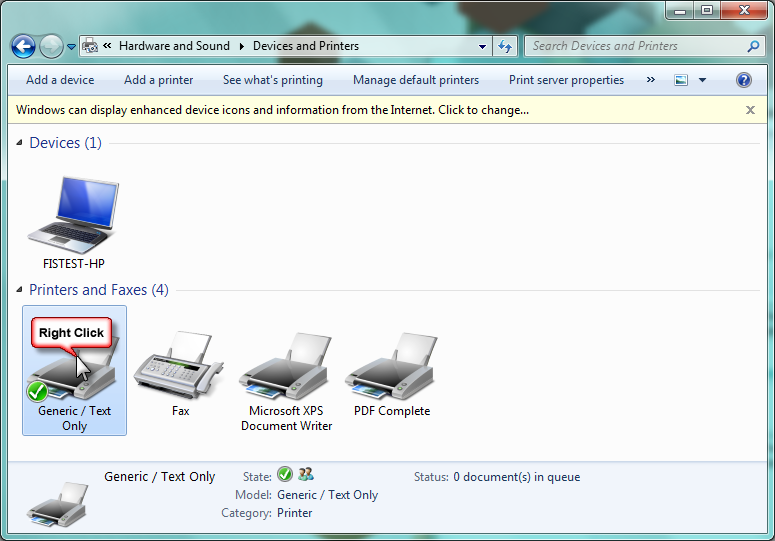The height and width of the screenshot is (541, 775).
Task: Open Print server properties
Action: click(x=566, y=80)
